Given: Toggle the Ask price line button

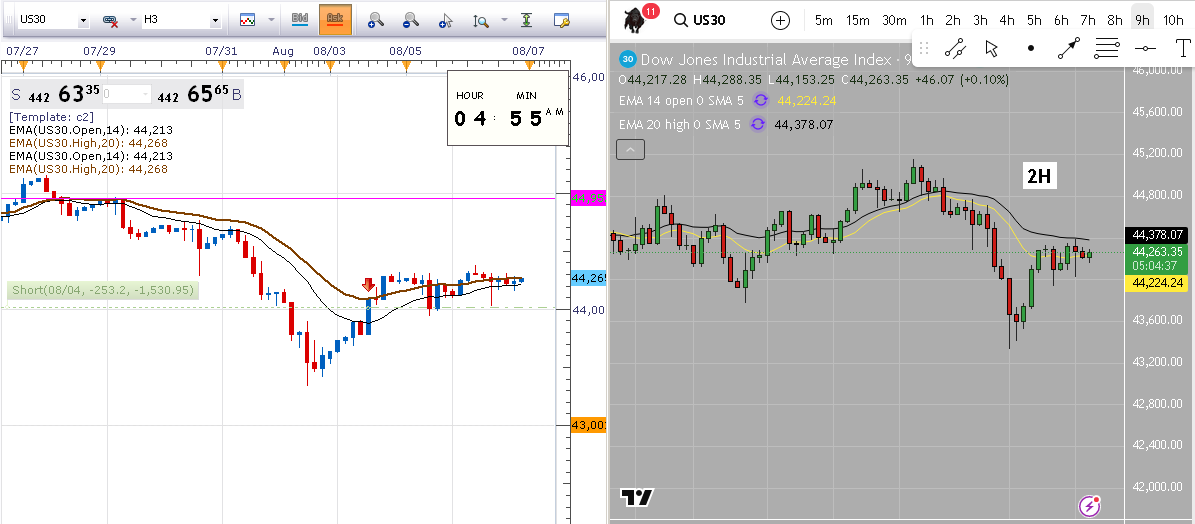Looking at the screenshot, I should (x=334, y=20).
